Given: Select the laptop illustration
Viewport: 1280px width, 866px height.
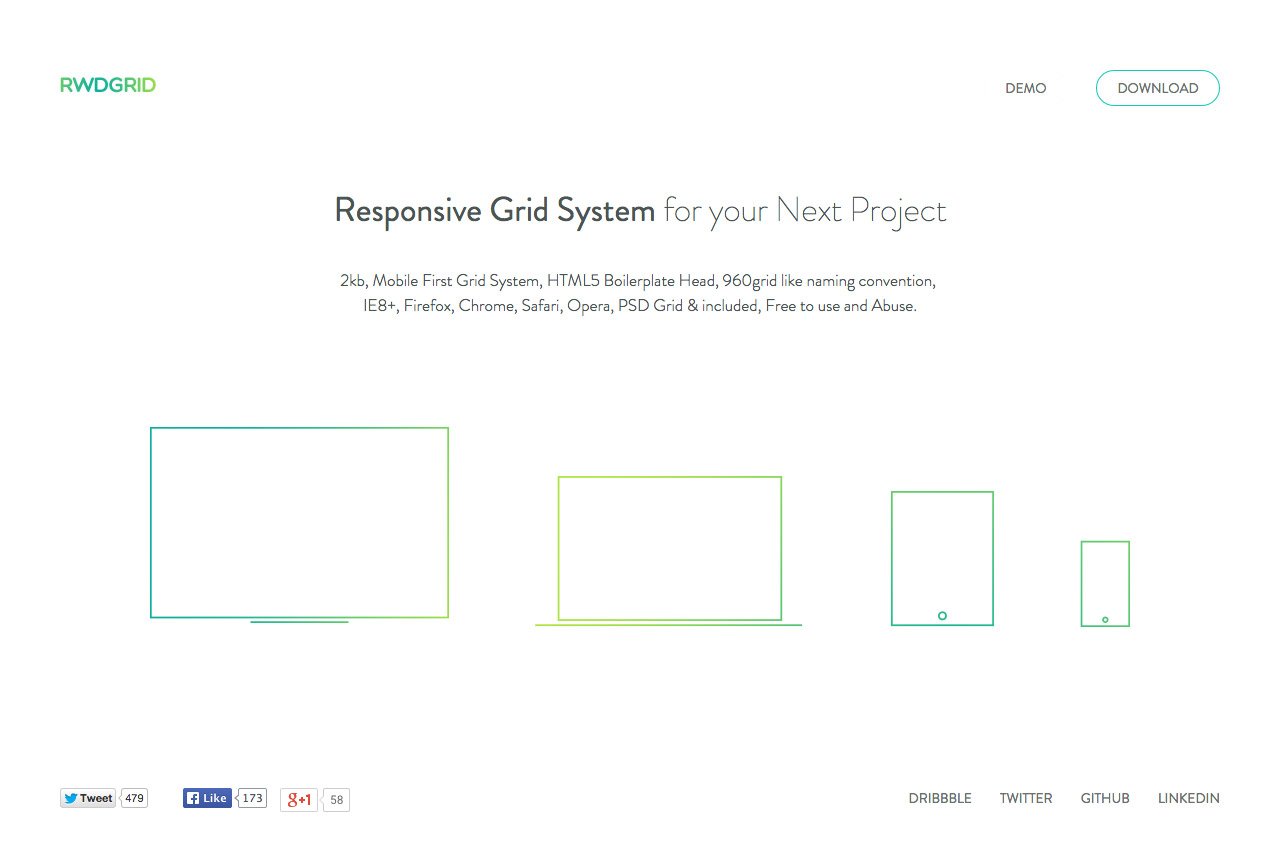Looking at the screenshot, I should click(669, 546).
